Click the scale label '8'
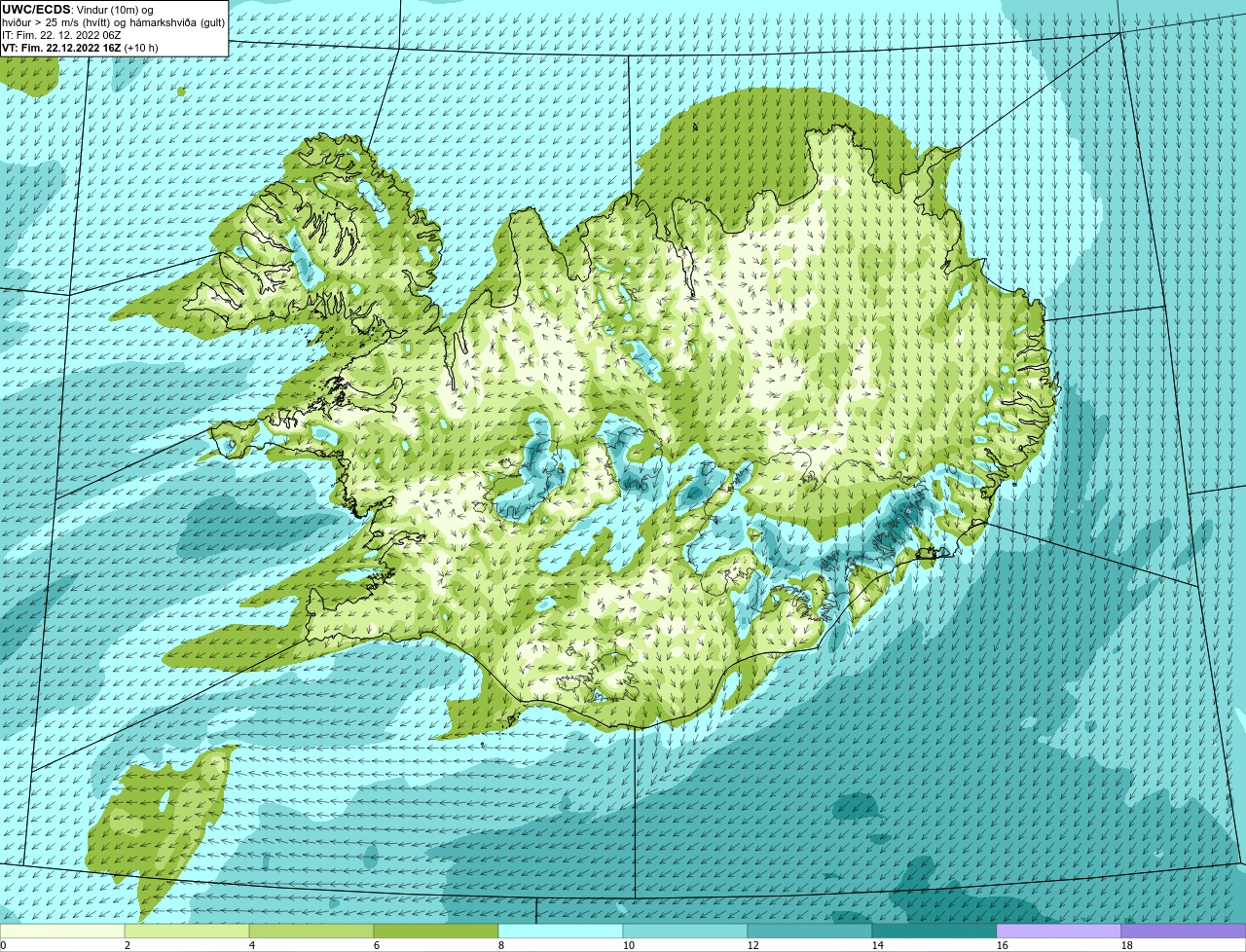Viewport: 1246px width, 952px height. tap(501, 945)
